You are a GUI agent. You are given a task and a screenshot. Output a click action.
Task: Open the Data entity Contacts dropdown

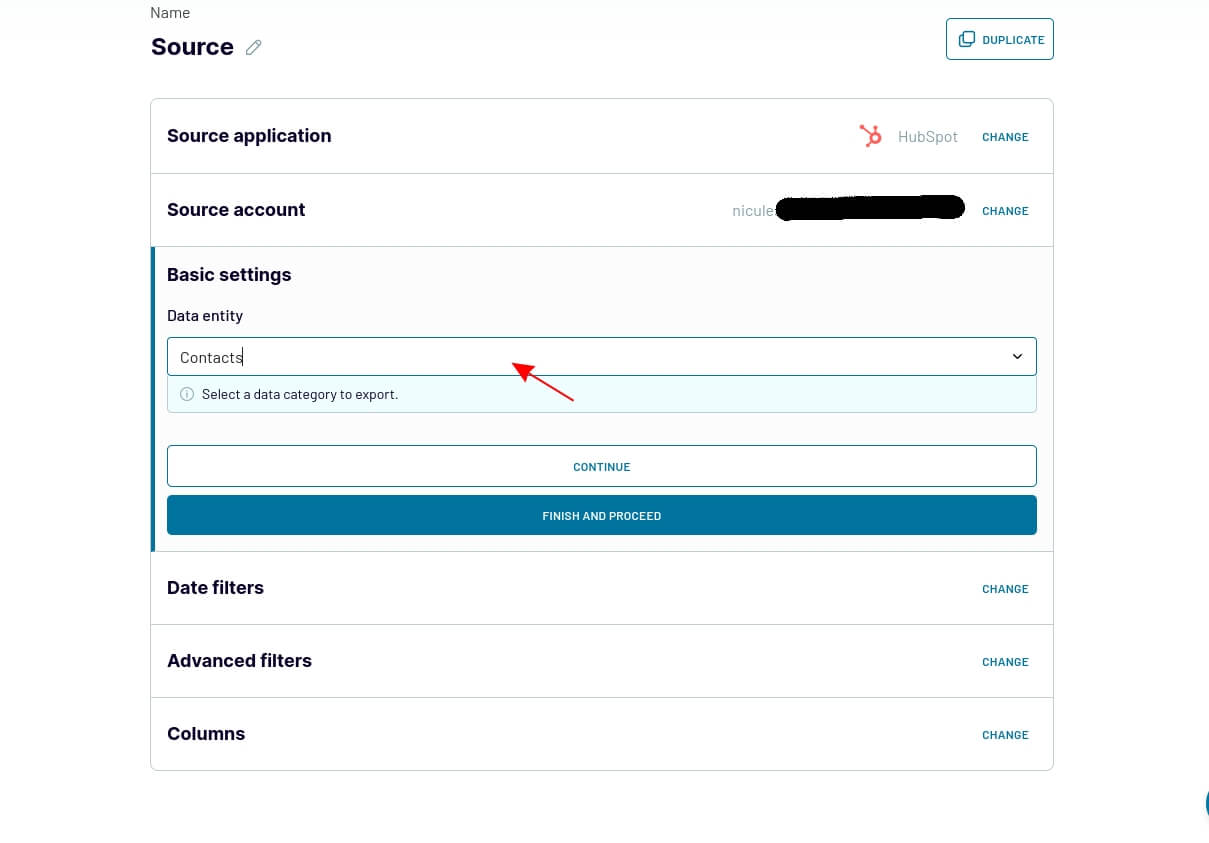pyautogui.click(x=602, y=357)
